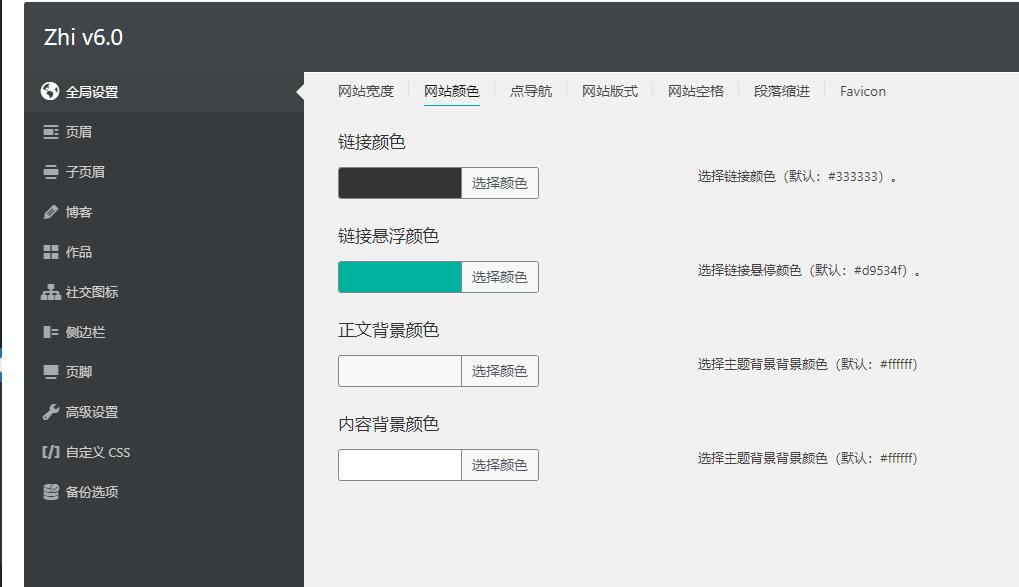The width and height of the screenshot is (1019, 587).
Task: Switch to the Favicon tab
Action: [x=862, y=91]
